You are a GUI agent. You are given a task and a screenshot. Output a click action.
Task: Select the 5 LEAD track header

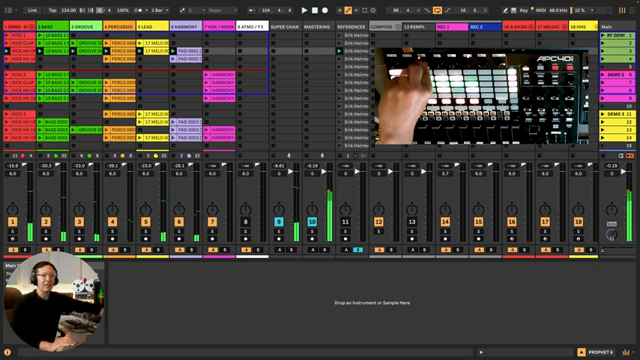point(152,27)
